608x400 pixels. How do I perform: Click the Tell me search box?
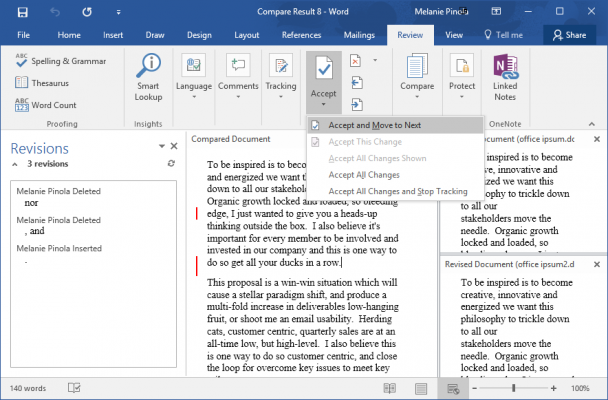tap(503, 35)
